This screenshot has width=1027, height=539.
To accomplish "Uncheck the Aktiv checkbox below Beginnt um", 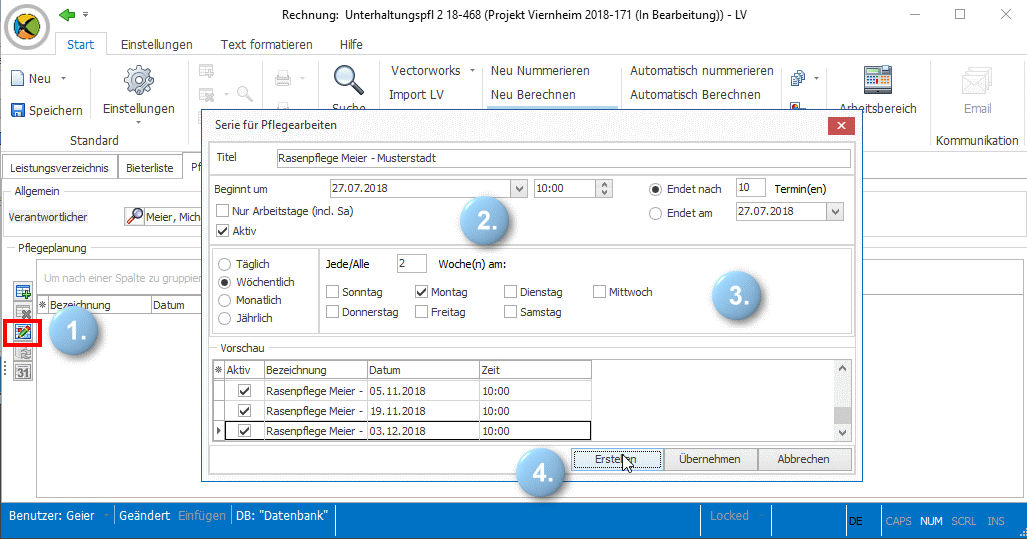I will tap(223, 231).
